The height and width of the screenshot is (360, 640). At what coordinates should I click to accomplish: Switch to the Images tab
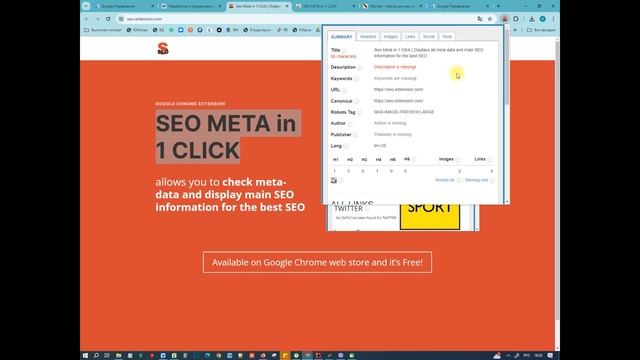pos(390,36)
